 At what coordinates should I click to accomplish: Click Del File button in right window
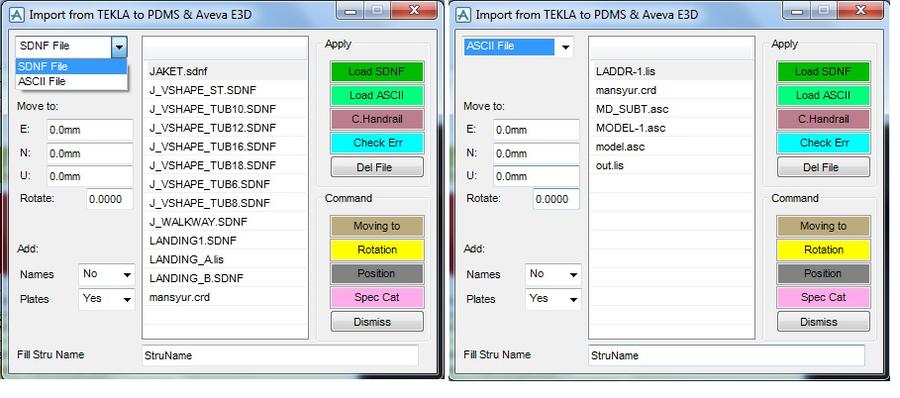coord(823,167)
